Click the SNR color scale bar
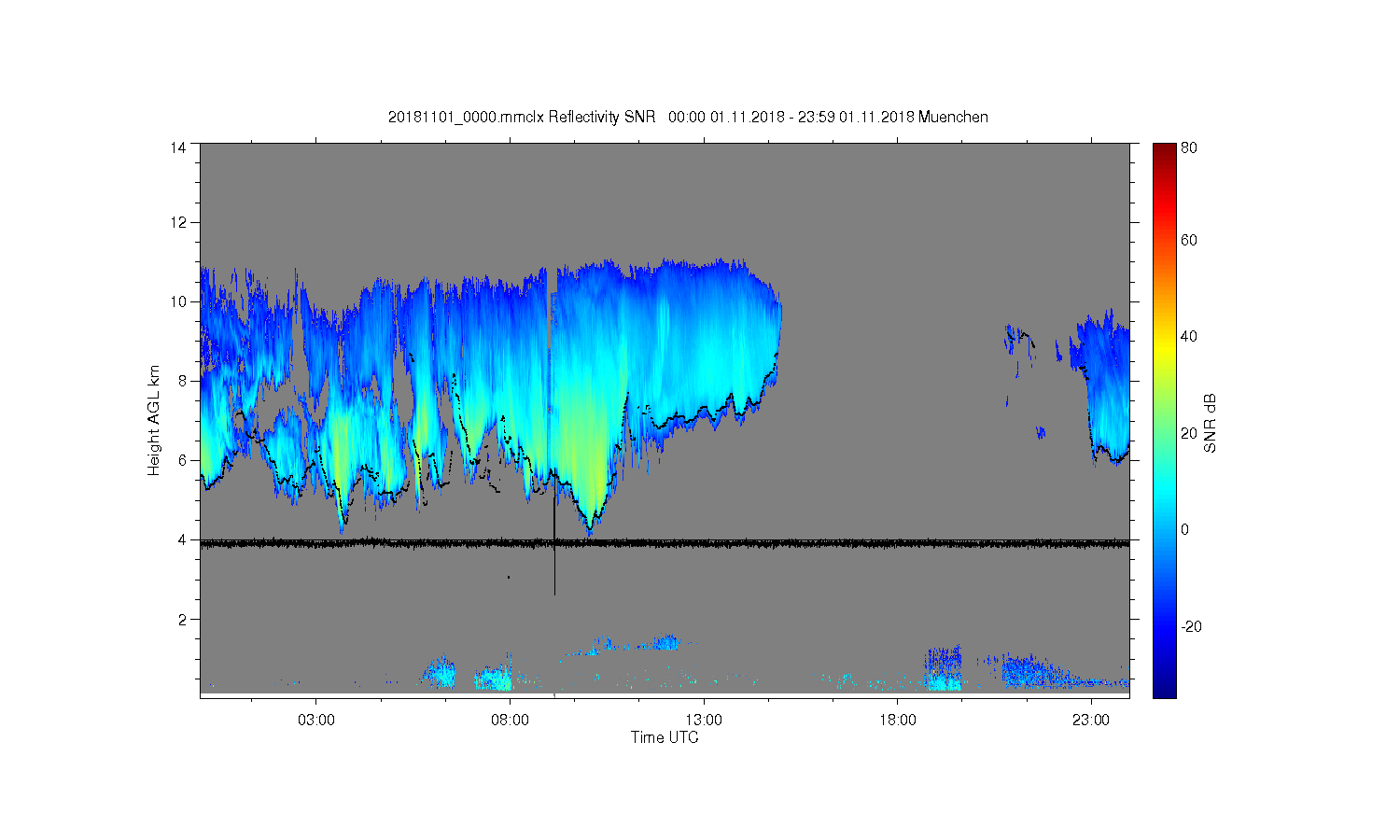 (x=1164, y=420)
